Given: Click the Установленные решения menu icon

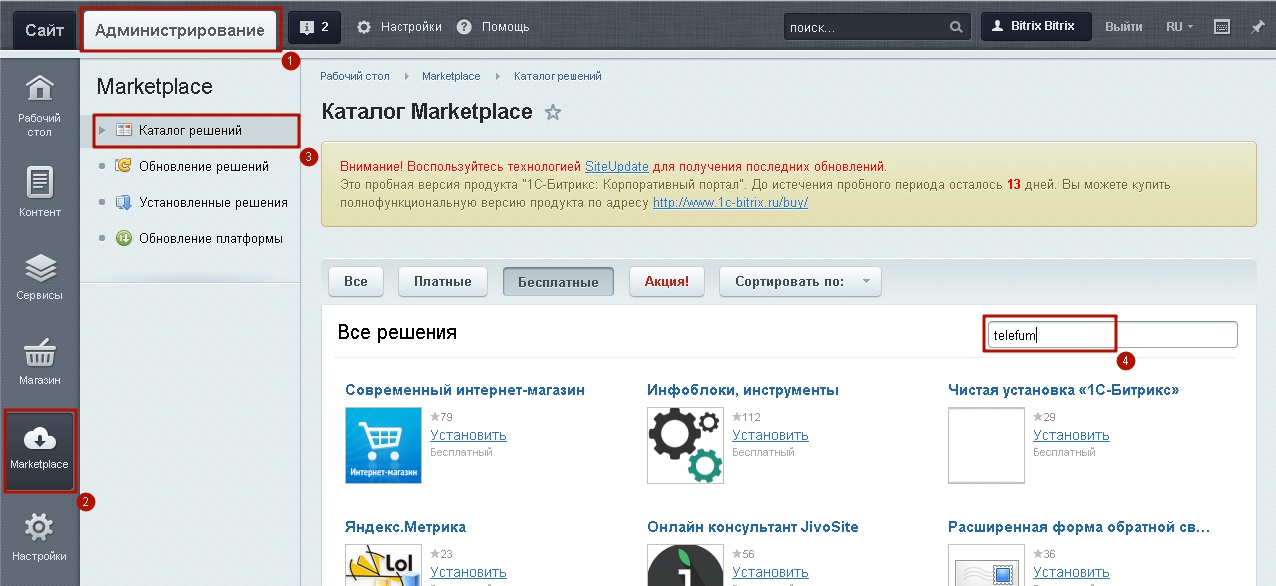Looking at the screenshot, I should (x=123, y=202).
